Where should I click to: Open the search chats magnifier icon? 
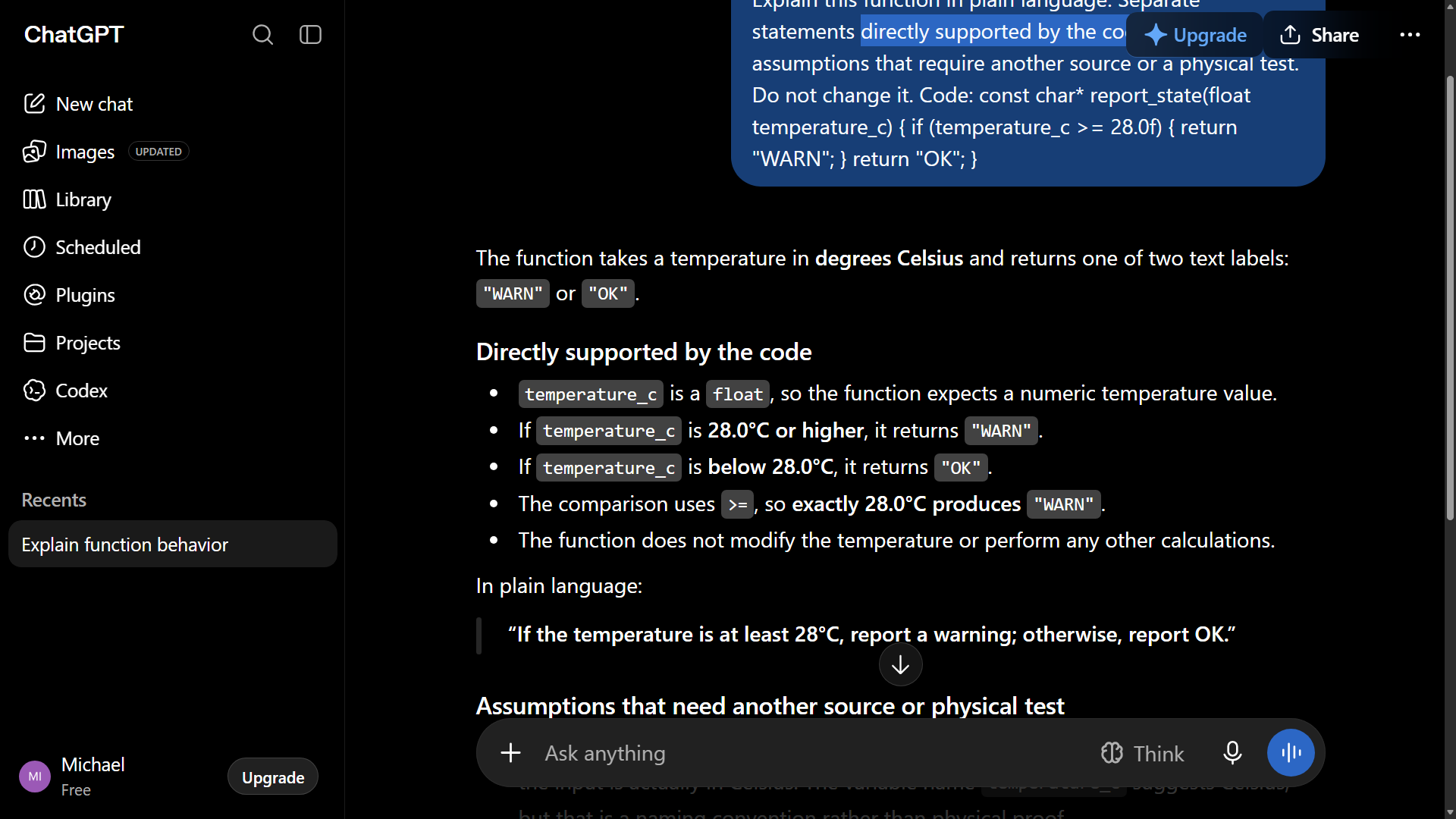pos(262,35)
